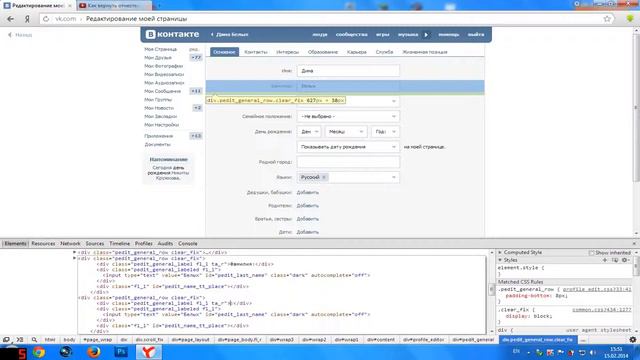Collapse the Computed Style section
The width and height of the screenshot is (640, 360).
500,252
